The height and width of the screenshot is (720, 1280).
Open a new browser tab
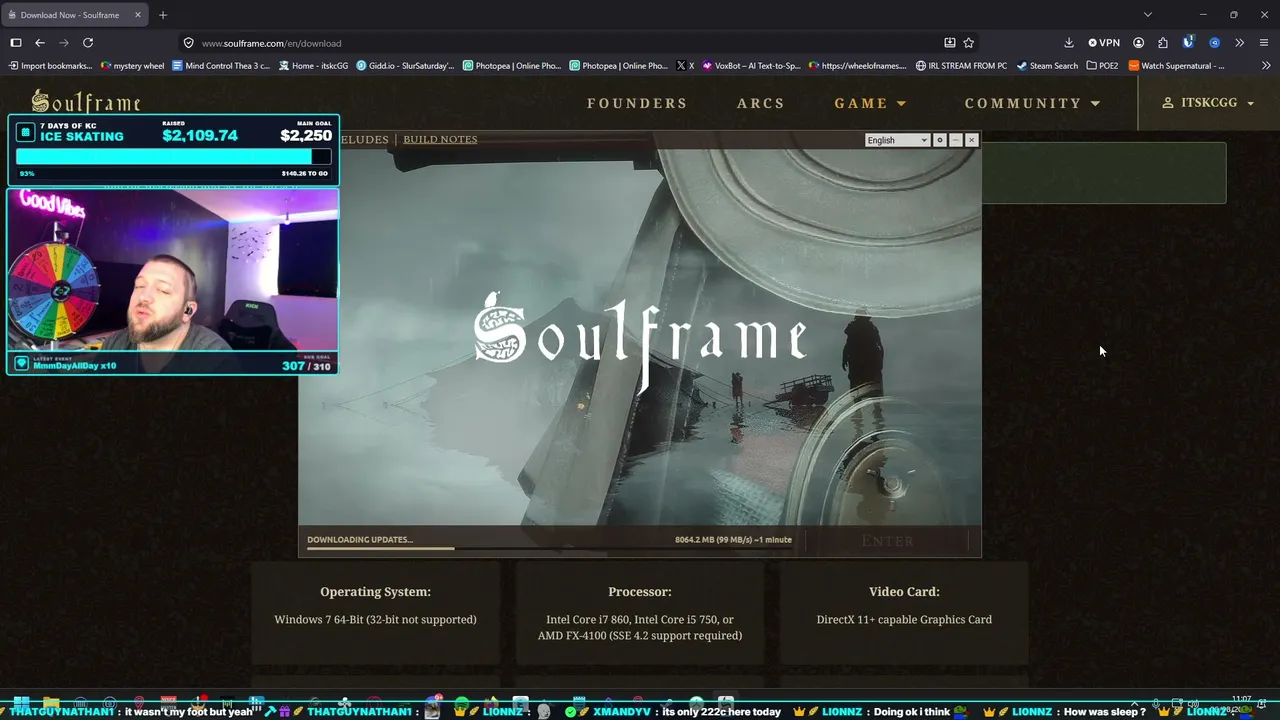point(163,15)
